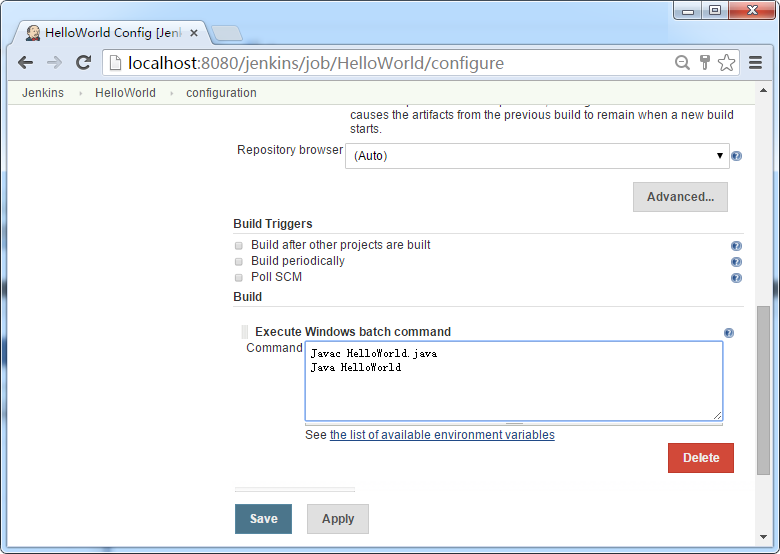Go to HelloWorld job in breadcrumb
The width and height of the screenshot is (780, 554).
coord(125,93)
